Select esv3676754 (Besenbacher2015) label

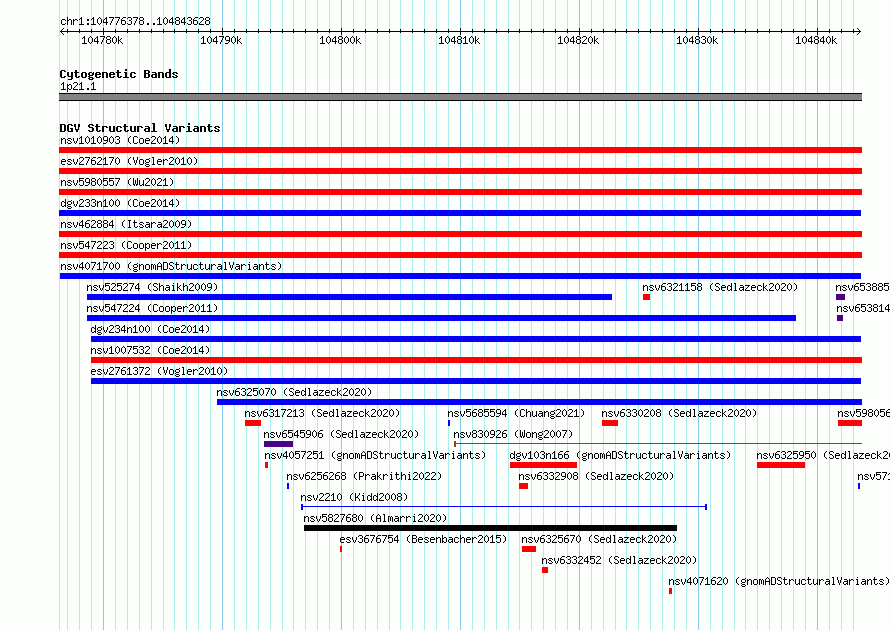[x=423, y=539]
